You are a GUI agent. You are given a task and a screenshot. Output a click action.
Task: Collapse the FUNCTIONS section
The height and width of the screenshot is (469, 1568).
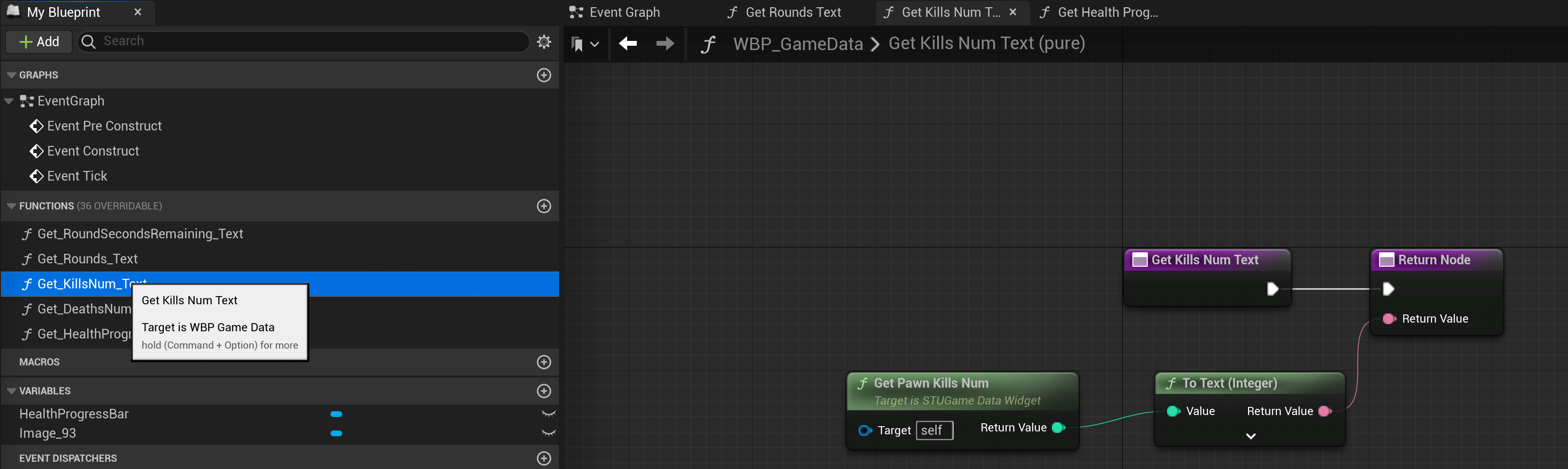(11, 206)
